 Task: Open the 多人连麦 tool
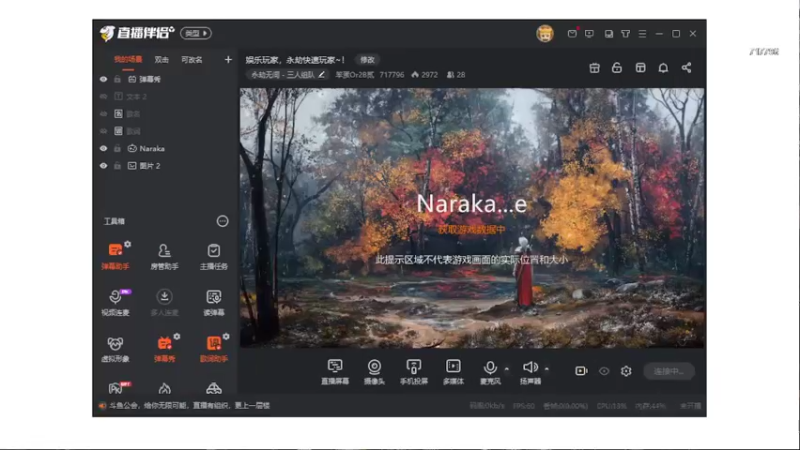[x=164, y=302]
